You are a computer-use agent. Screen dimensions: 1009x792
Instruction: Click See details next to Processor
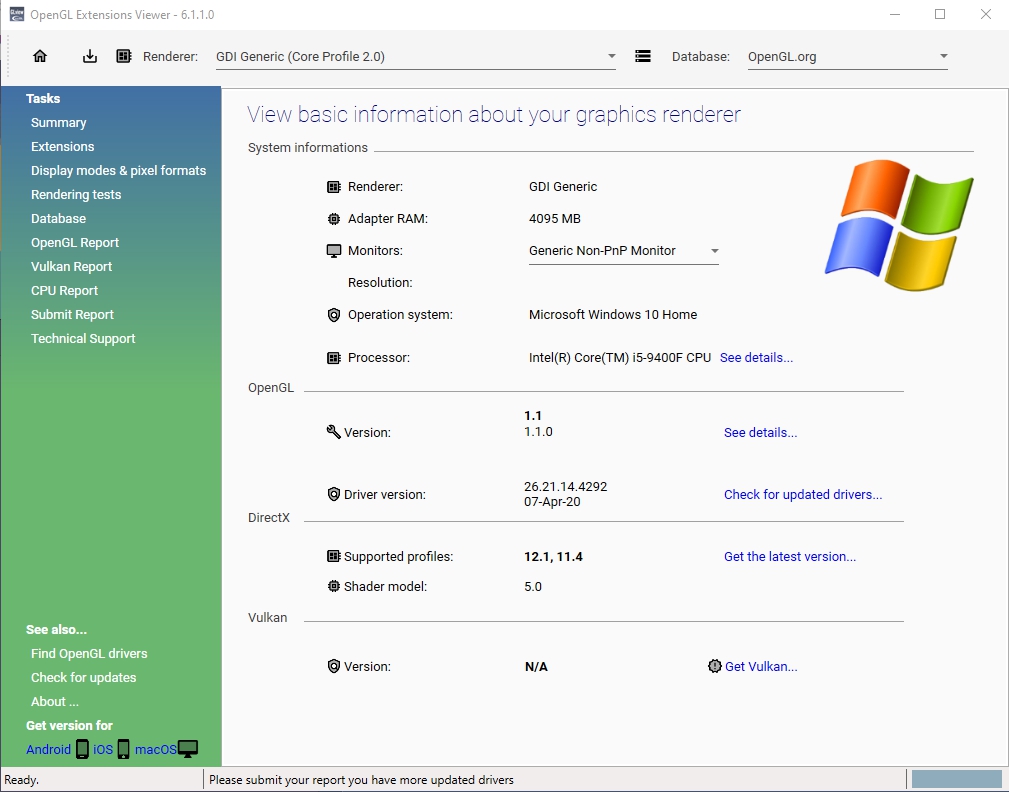pyautogui.click(x=756, y=358)
